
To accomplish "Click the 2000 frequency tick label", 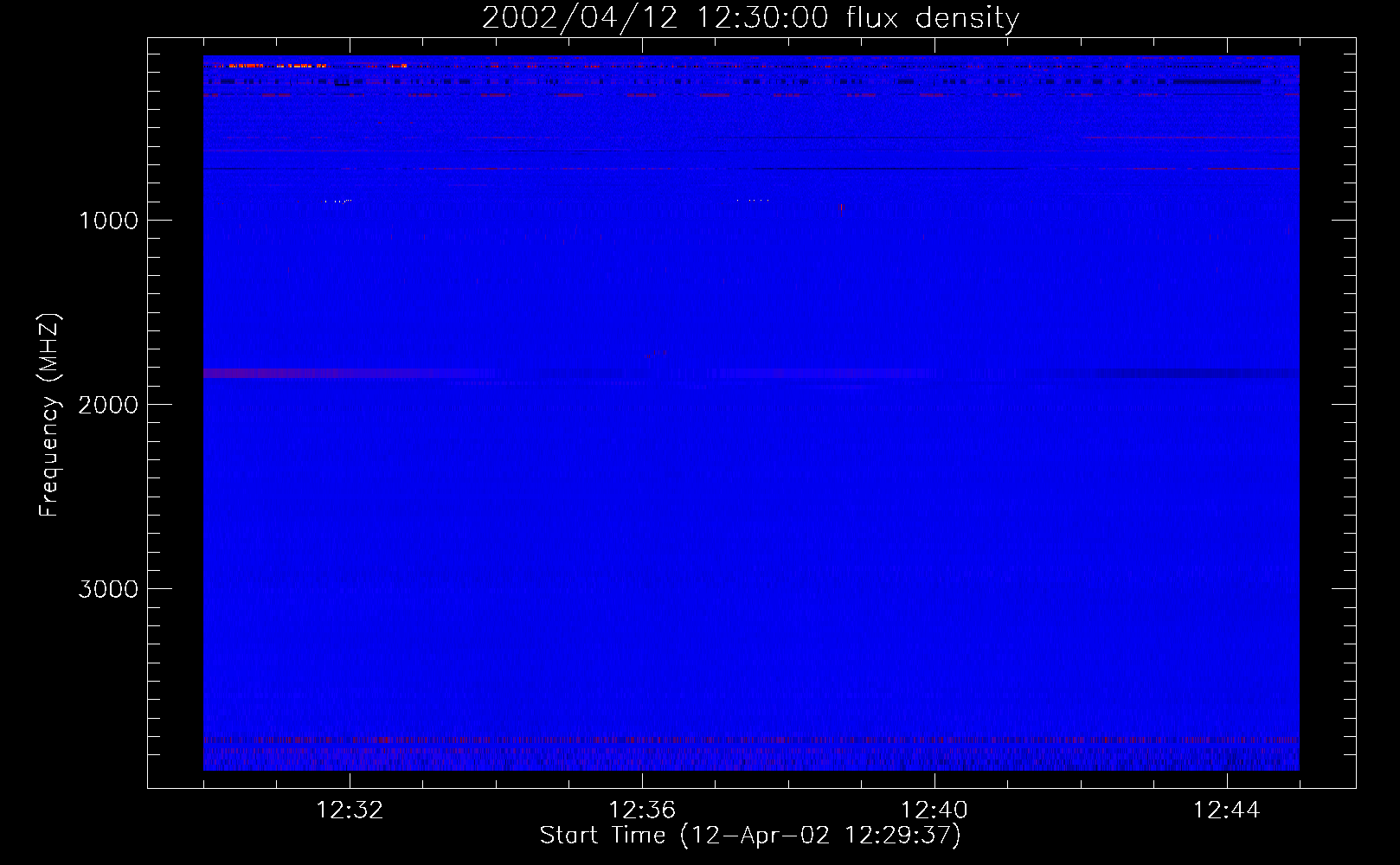I will click(108, 405).
